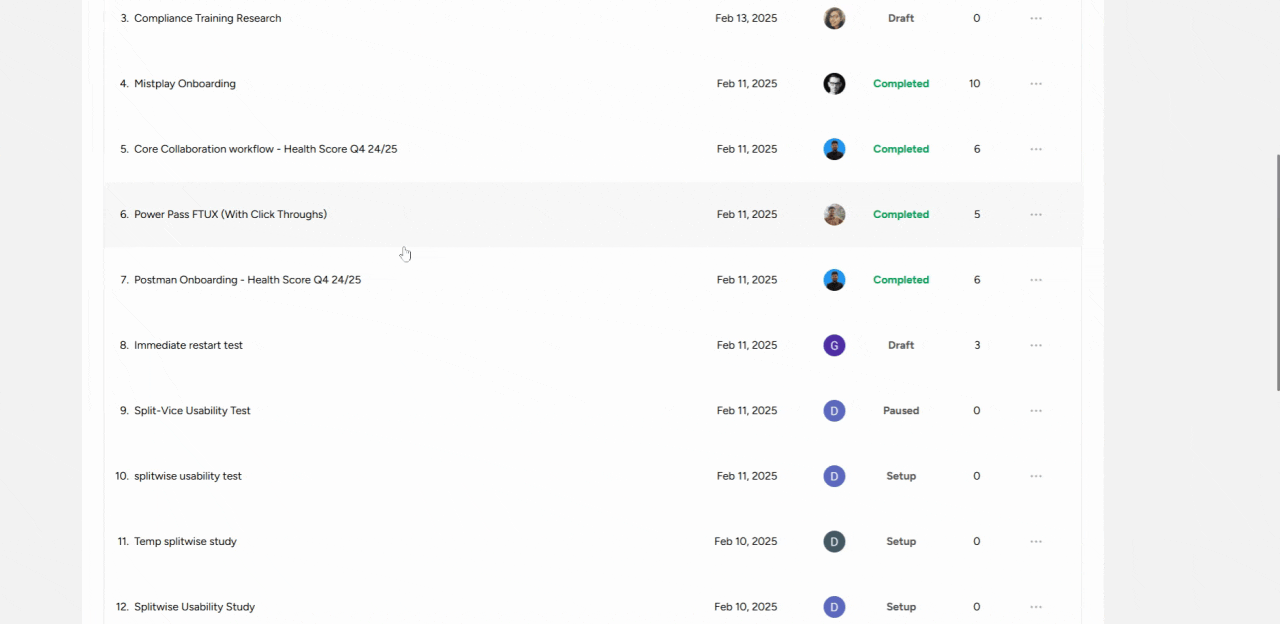Click ellipsis for Core Collaboration workflow row
The image size is (1280, 624).
click(1036, 149)
